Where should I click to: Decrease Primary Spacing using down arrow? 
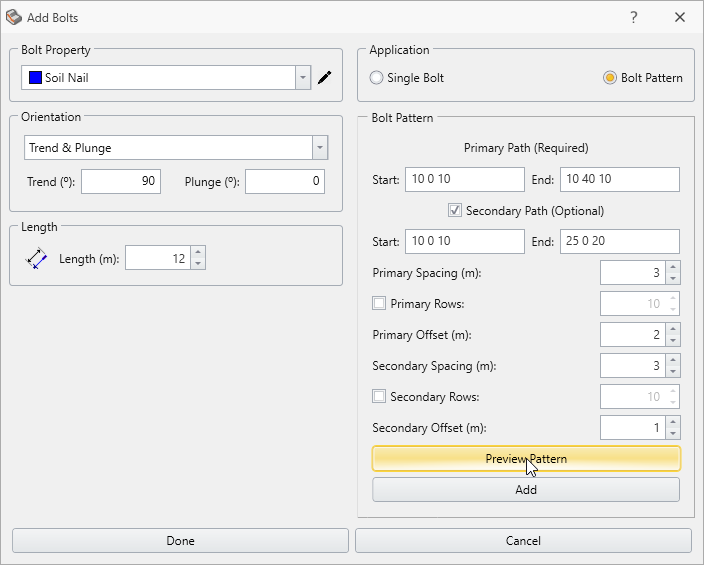[x=673, y=278]
